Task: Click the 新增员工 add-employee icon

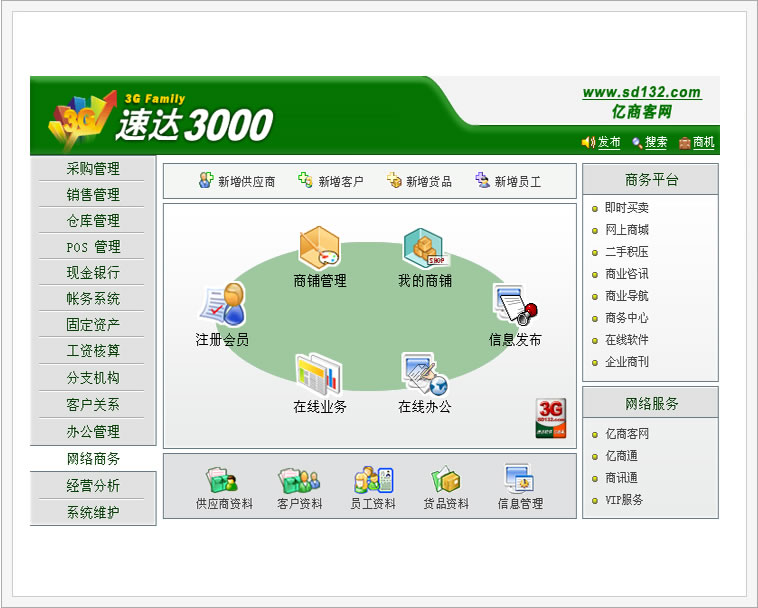Action: click(482, 180)
